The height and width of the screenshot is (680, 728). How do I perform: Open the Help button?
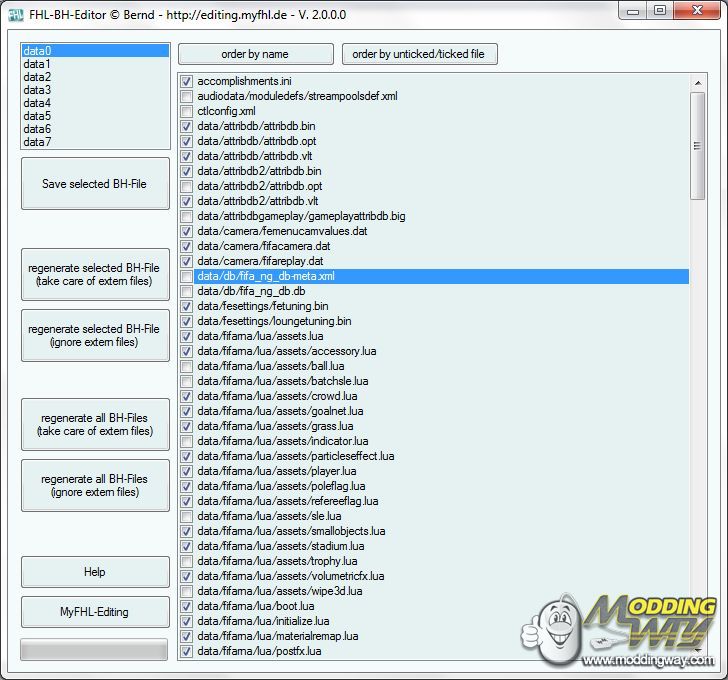(95, 572)
